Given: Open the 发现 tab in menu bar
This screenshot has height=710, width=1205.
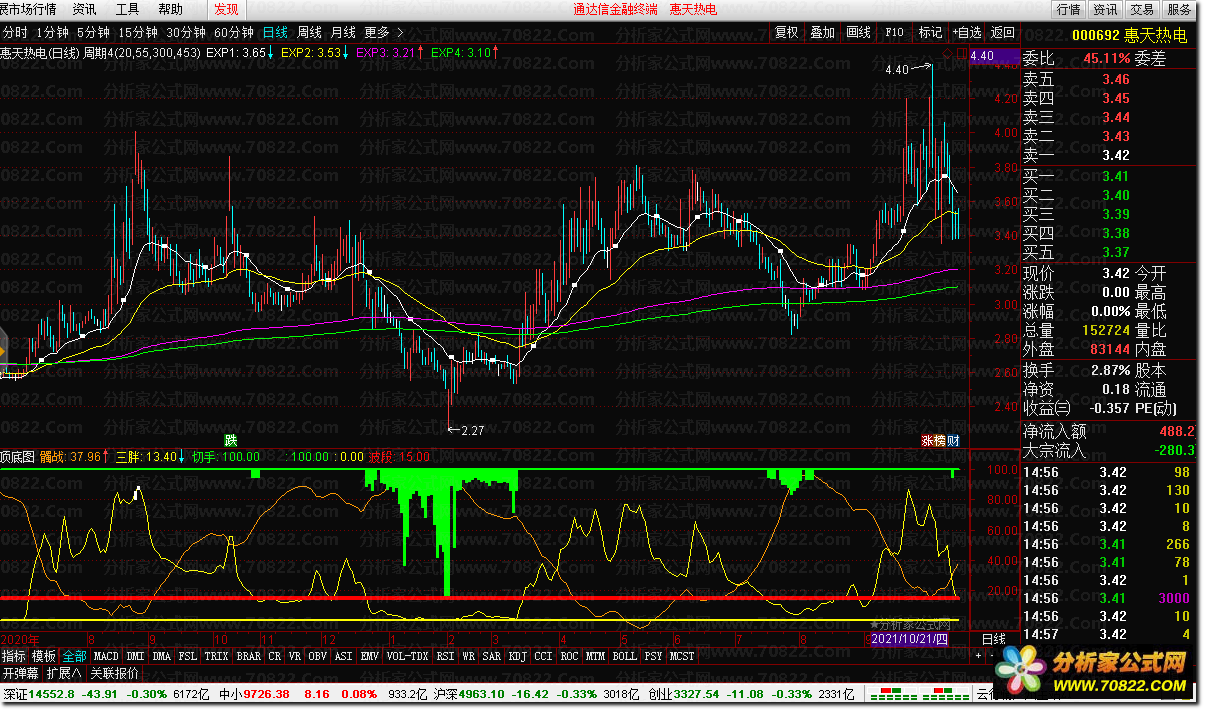Looking at the screenshot, I should tap(226, 9).
